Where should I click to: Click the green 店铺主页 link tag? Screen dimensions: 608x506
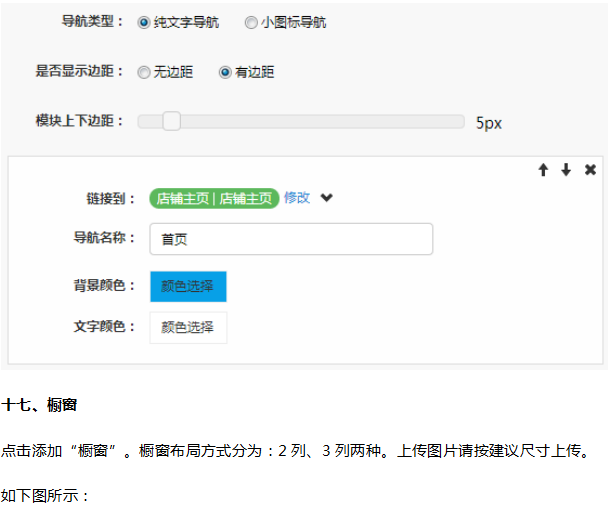(214, 198)
